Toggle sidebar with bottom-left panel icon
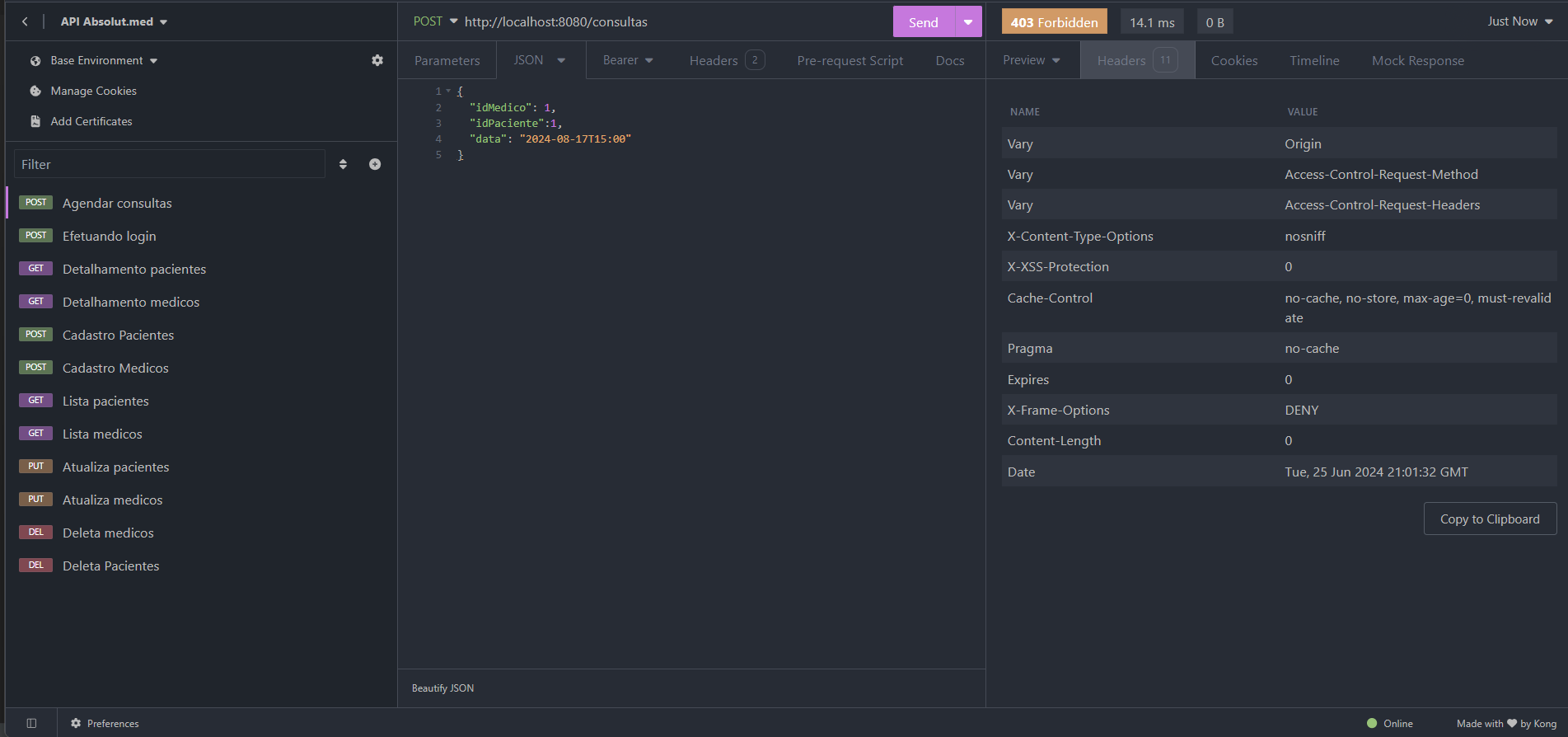The height and width of the screenshot is (737, 1568). pos(31,723)
